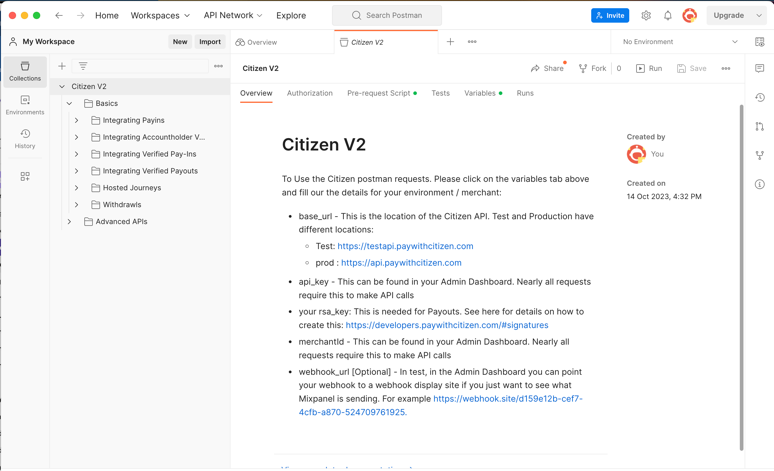Open History in the sidebar
This screenshot has height=471, width=774.
pos(25,139)
